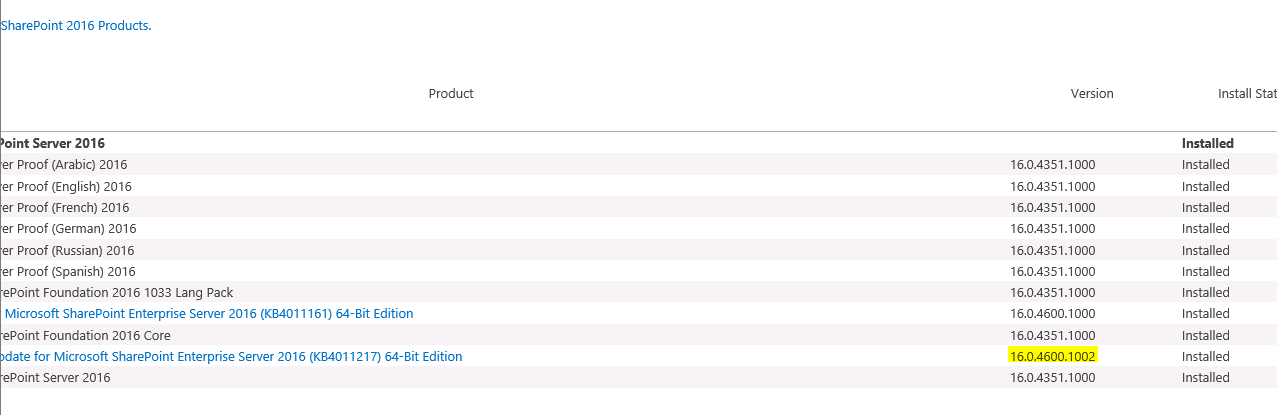The height and width of the screenshot is (415, 1277).
Task: Select the bottom Point Server 2016 row
Action: click(x=638, y=378)
